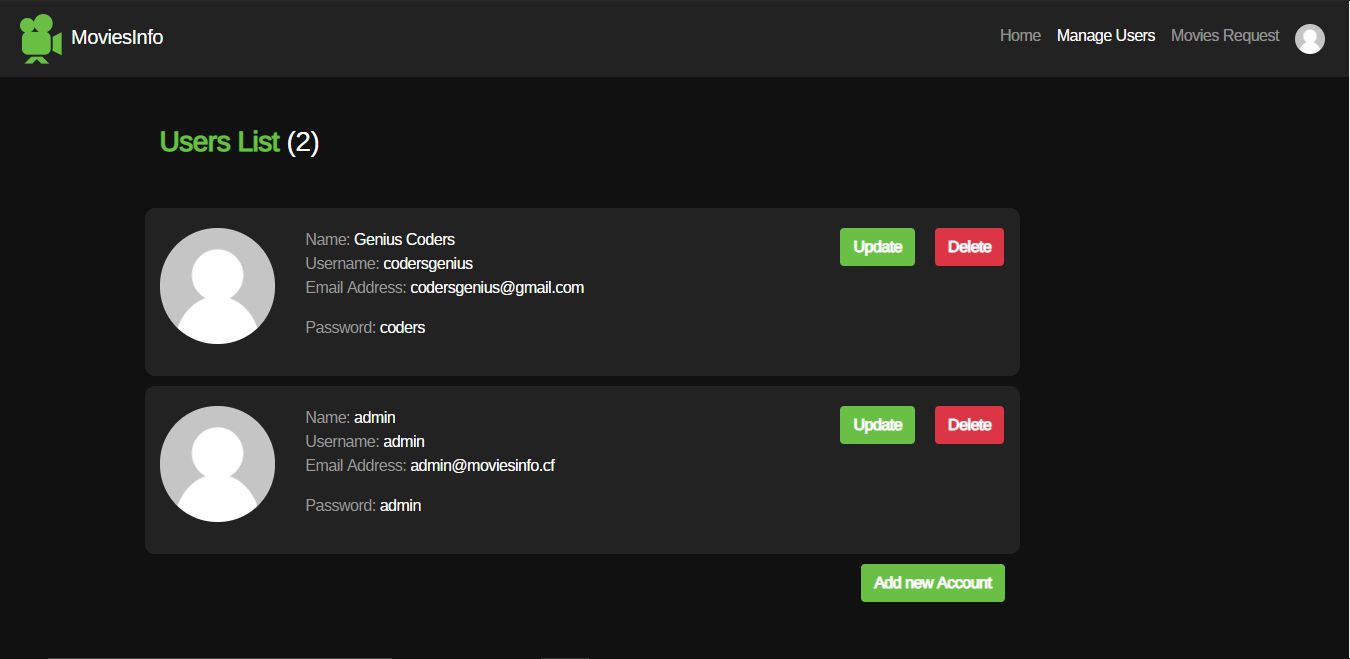Image resolution: width=1350 pixels, height=659 pixels.
Task: Click the username codersgenius
Action: click(428, 264)
